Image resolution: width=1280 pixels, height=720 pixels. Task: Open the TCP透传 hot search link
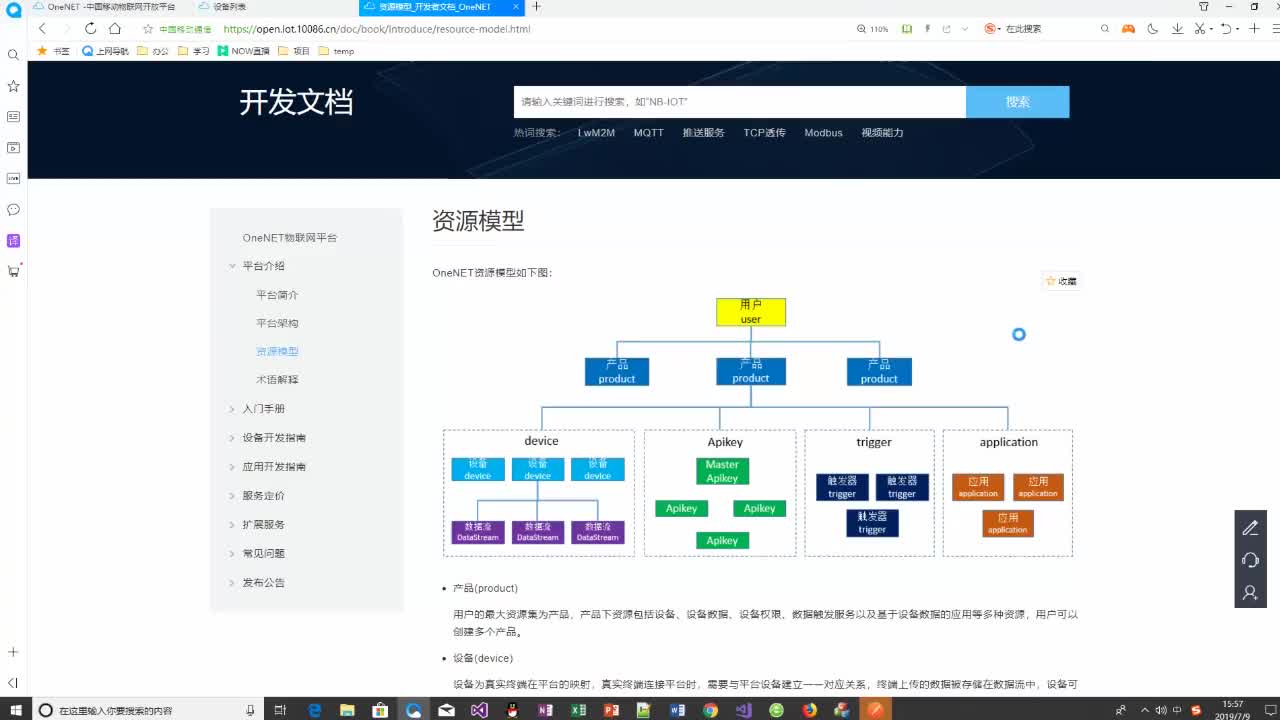tap(764, 133)
